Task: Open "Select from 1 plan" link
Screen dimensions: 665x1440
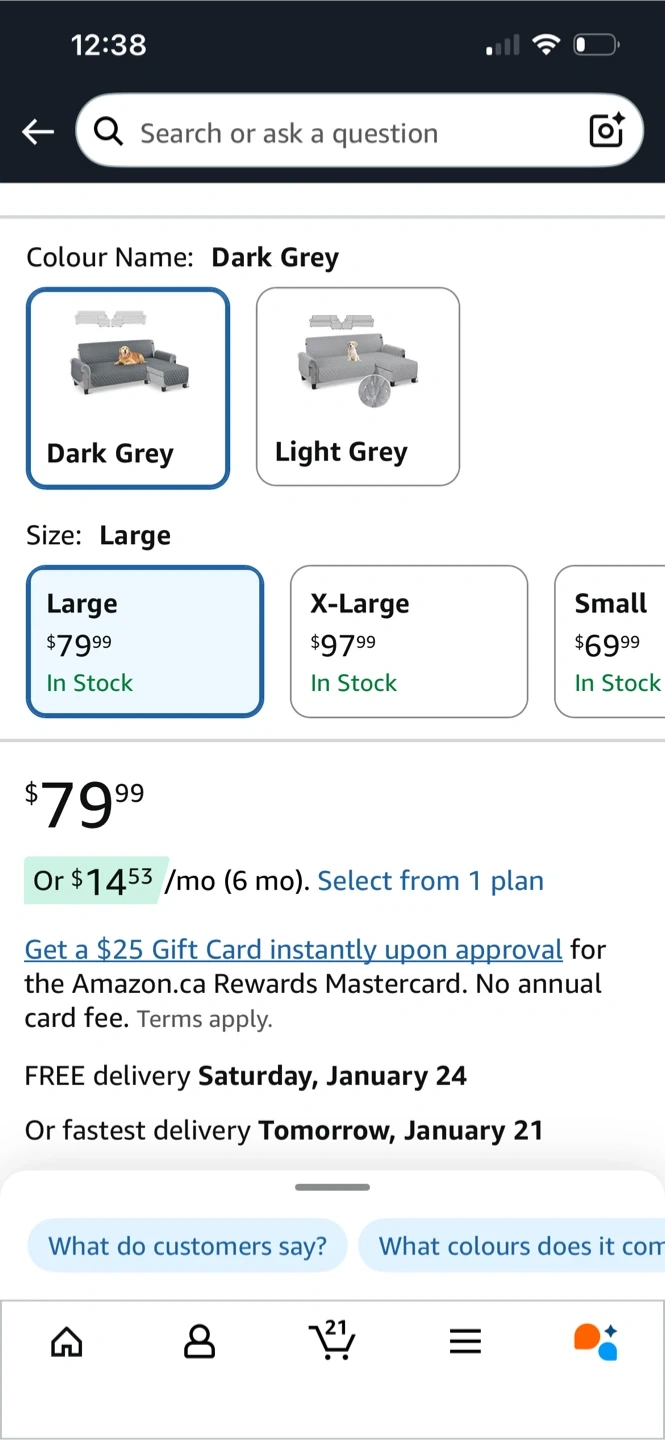Action: tap(430, 881)
